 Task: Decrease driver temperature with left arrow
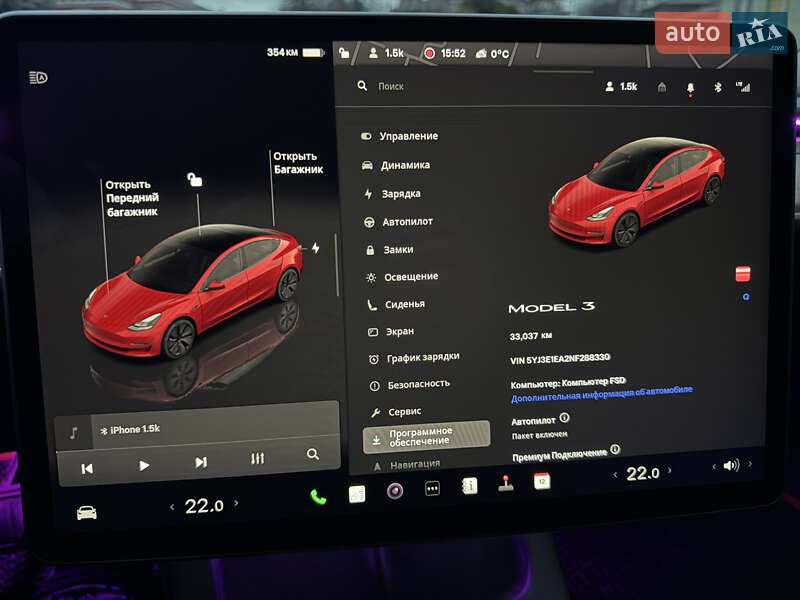[172, 507]
